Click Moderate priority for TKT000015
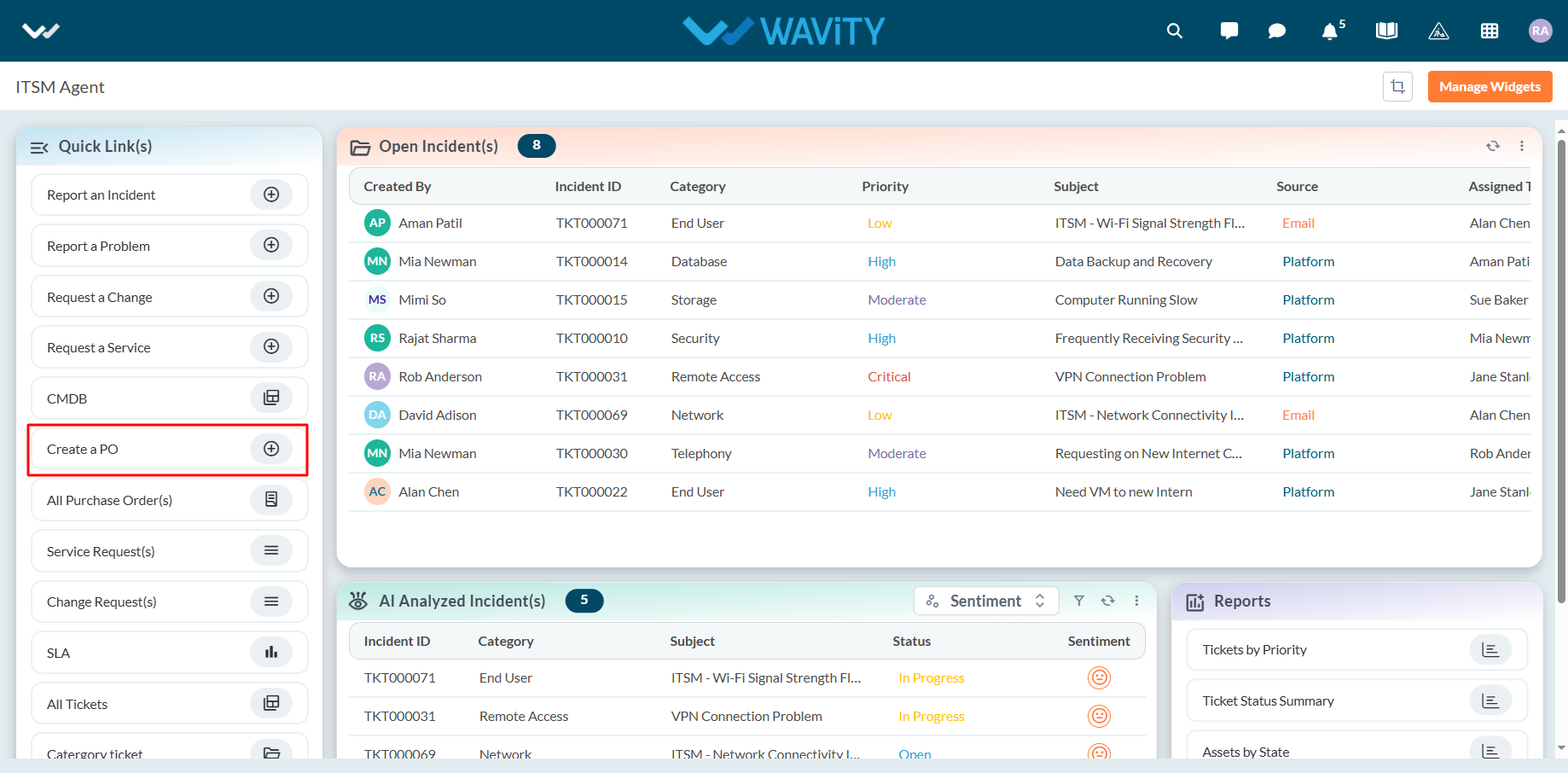The height and width of the screenshot is (773, 1568). click(897, 299)
